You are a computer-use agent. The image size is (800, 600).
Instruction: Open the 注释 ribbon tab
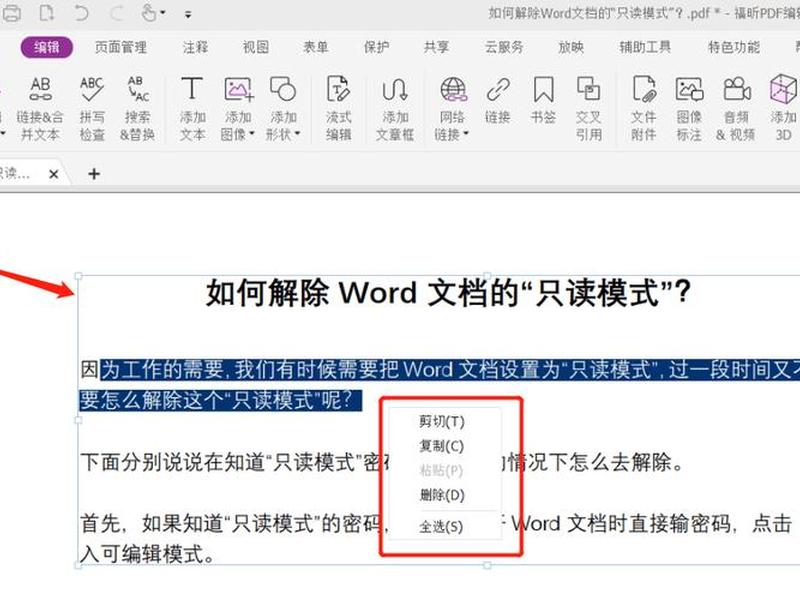pyautogui.click(x=195, y=47)
